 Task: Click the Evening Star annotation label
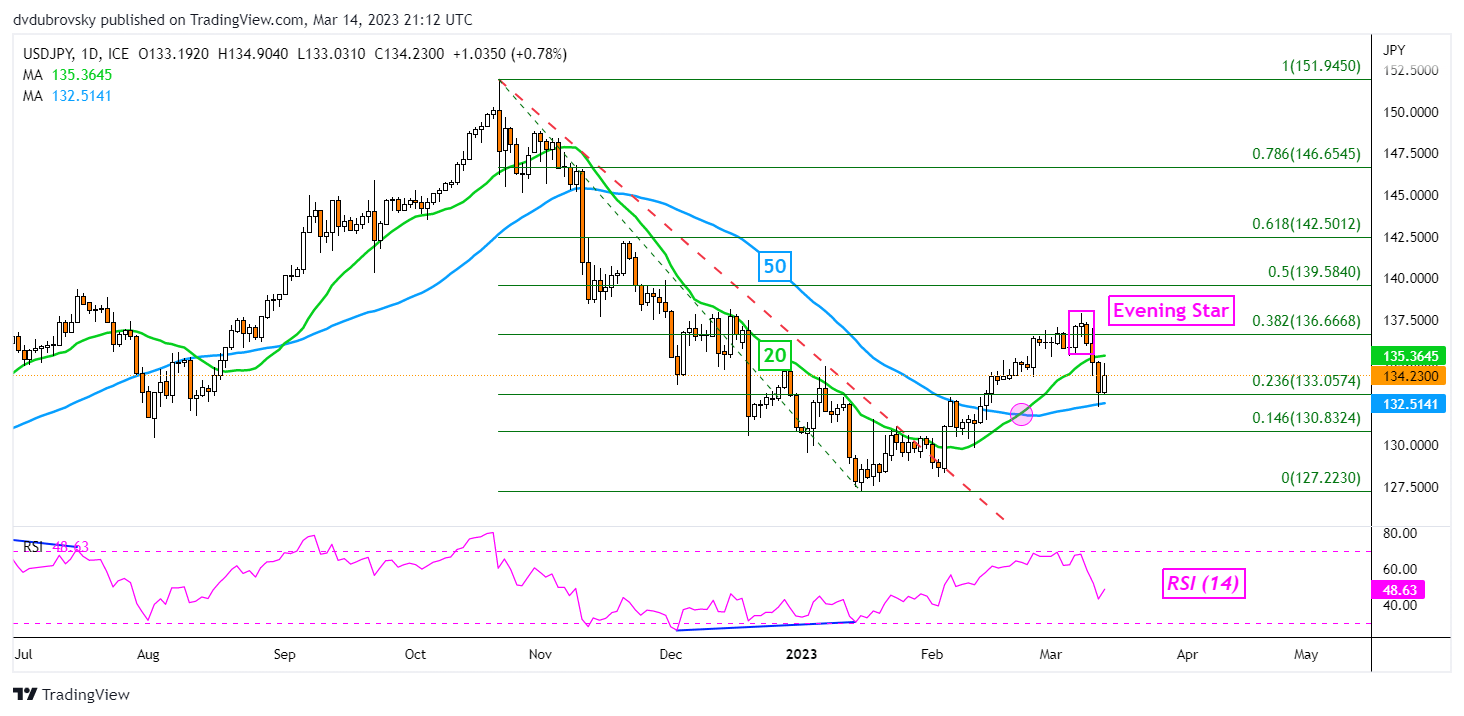pyautogui.click(x=1170, y=310)
